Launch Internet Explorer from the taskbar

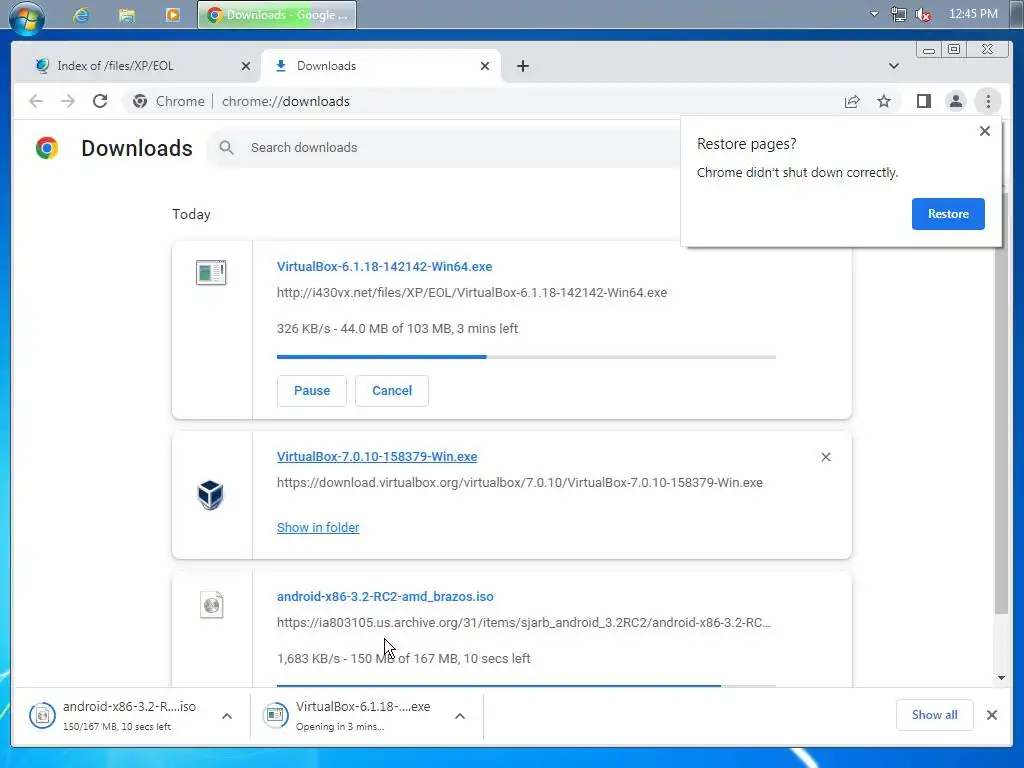pos(81,15)
